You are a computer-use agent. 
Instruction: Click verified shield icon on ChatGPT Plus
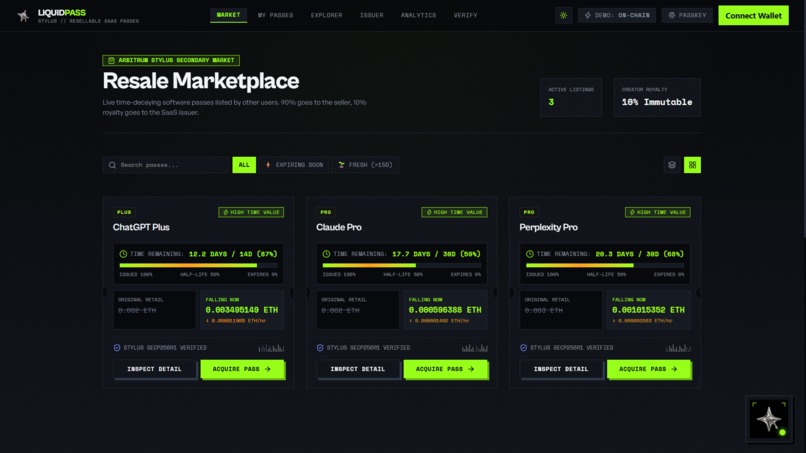click(x=117, y=348)
